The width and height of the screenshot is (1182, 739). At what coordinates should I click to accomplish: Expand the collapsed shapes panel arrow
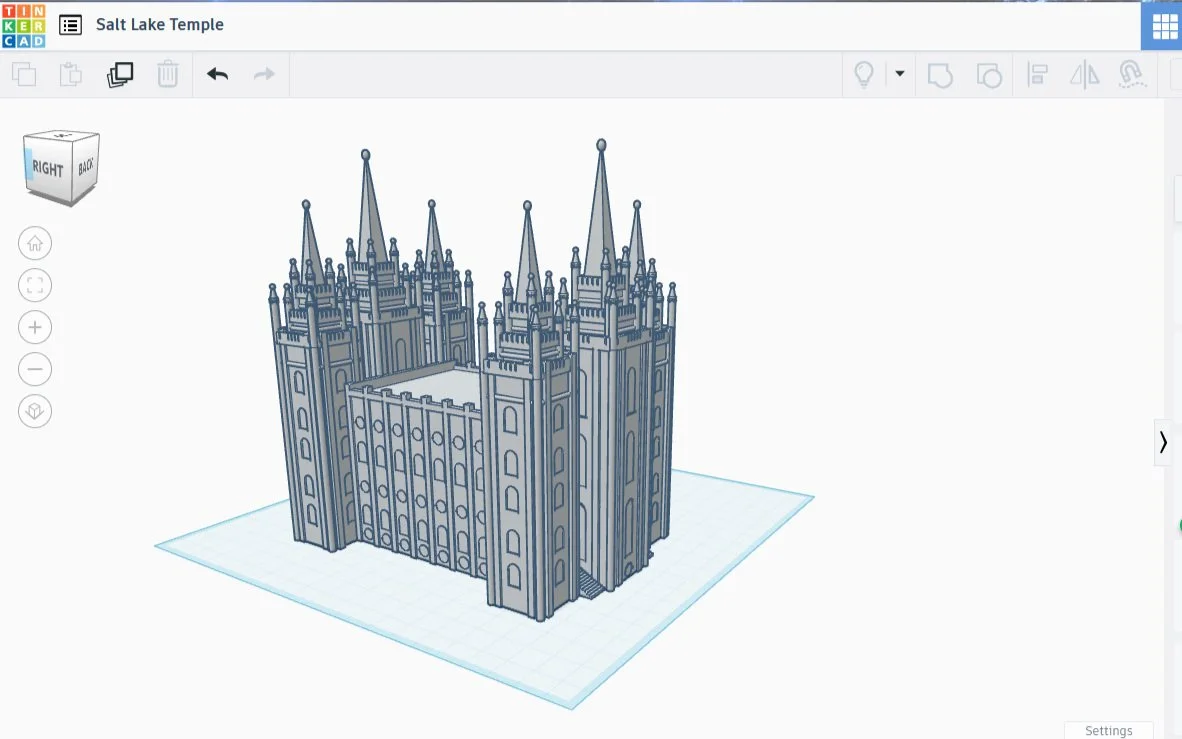pos(1163,442)
